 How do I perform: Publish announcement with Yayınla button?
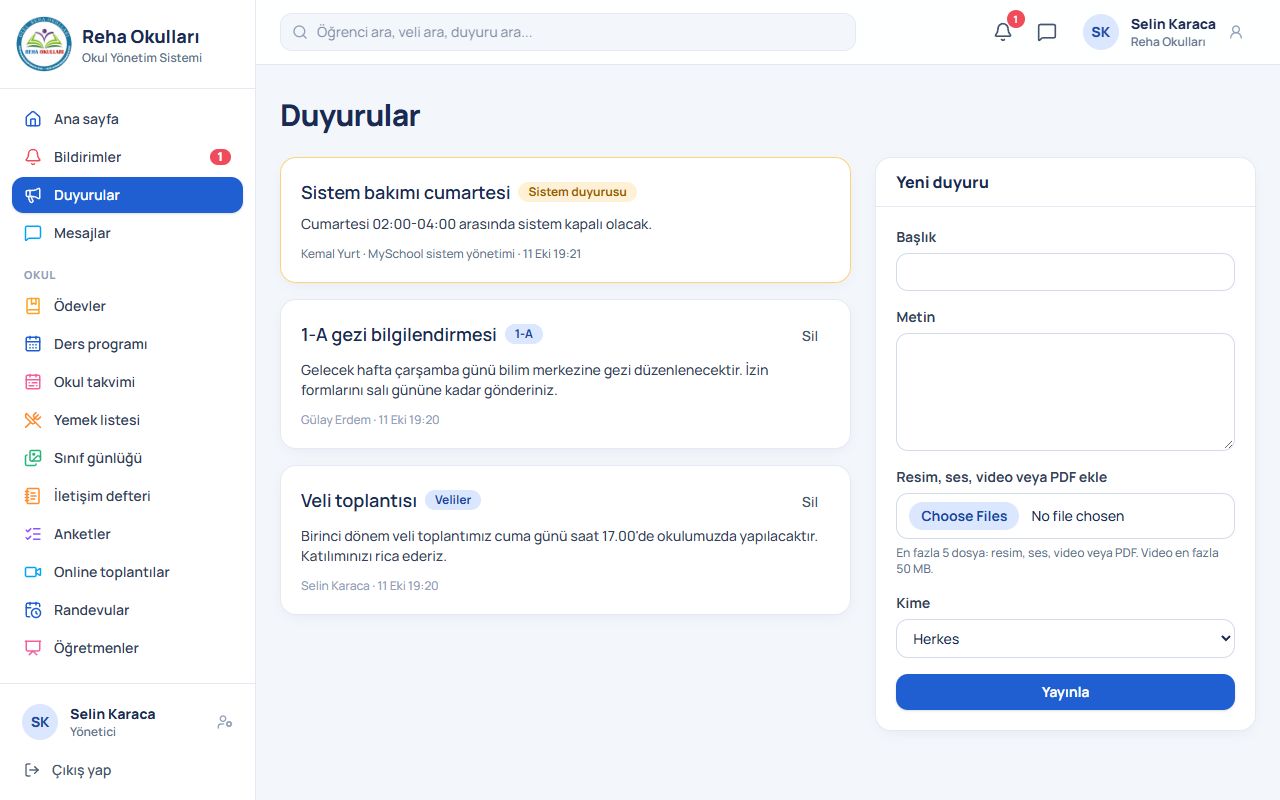1065,692
